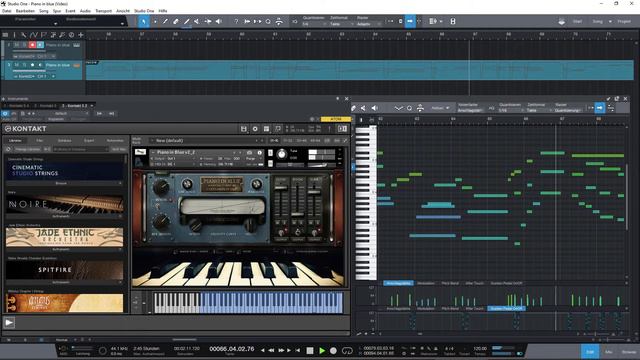Click the Kontakt virtual keyboard strip
Screen dimensions: 640x360
(x=248, y=303)
